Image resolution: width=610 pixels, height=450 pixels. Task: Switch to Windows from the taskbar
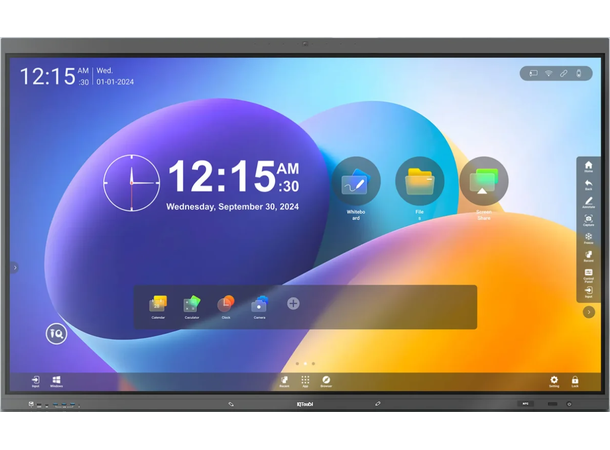tap(56, 381)
